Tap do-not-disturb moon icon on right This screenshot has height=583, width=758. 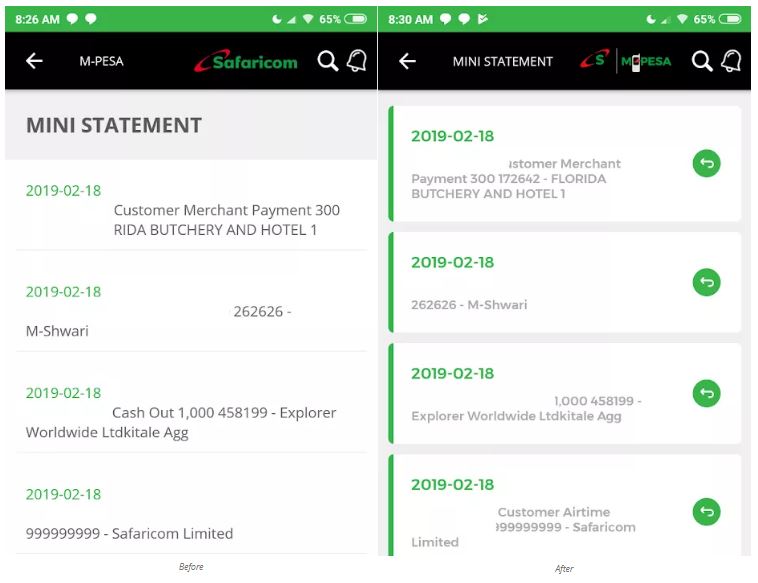pos(651,19)
